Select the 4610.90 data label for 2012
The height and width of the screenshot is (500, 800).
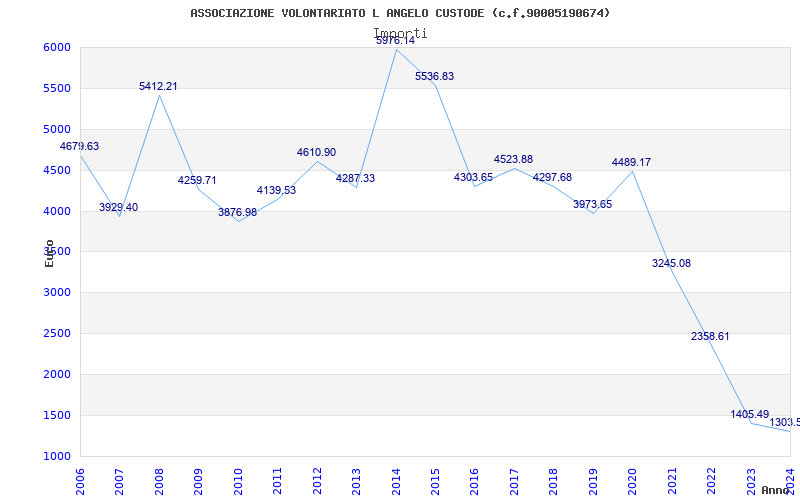click(316, 152)
